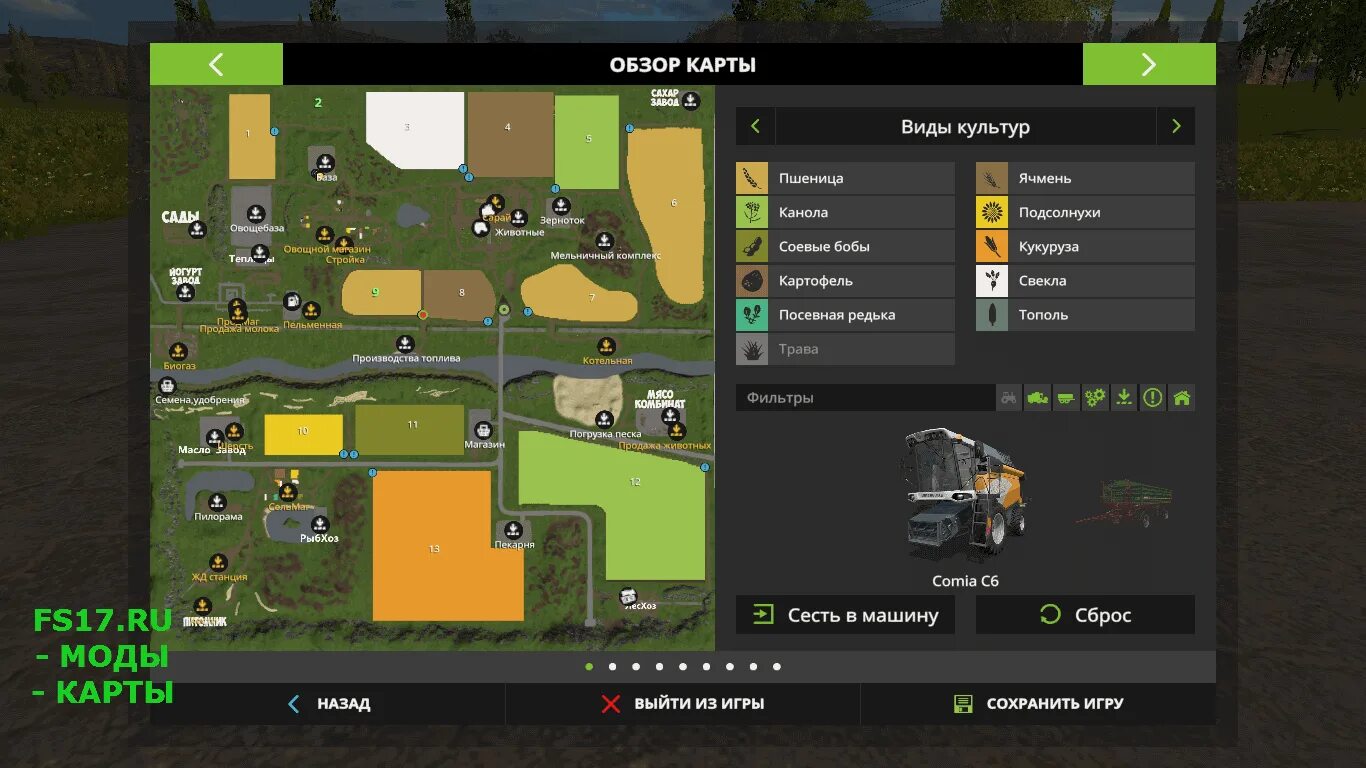Switch to next crop view category
Image resolution: width=1366 pixels, height=768 pixels.
pos(1176,127)
